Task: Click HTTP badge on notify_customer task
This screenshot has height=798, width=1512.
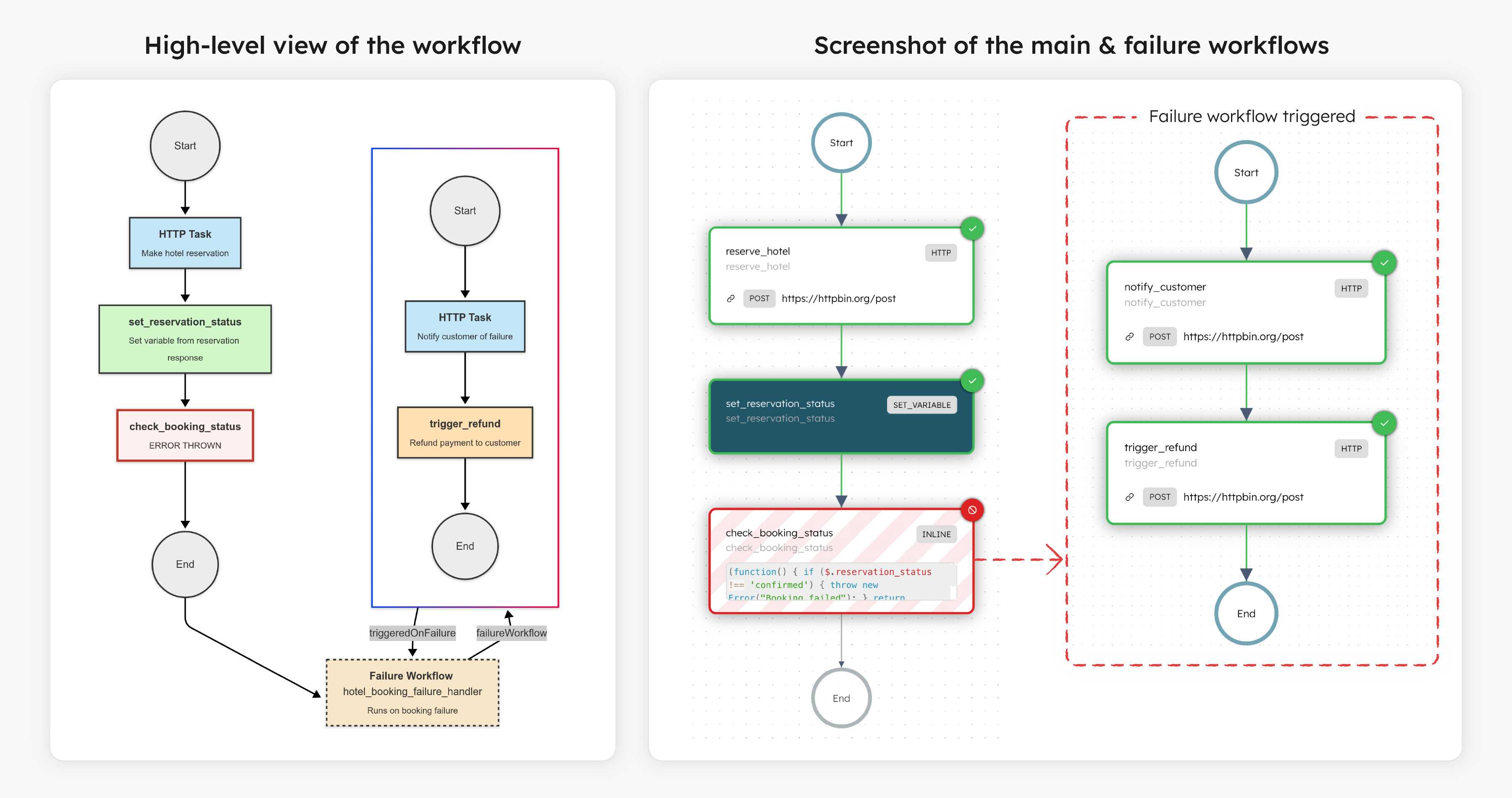Action: click(x=1351, y=288)
